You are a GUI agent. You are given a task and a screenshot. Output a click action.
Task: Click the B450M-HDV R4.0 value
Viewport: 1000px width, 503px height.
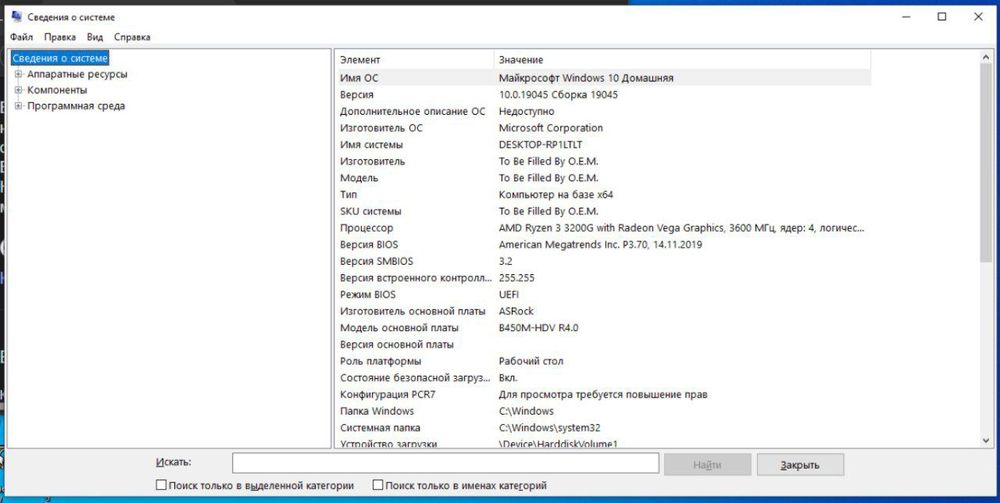(x=538, y=328)
